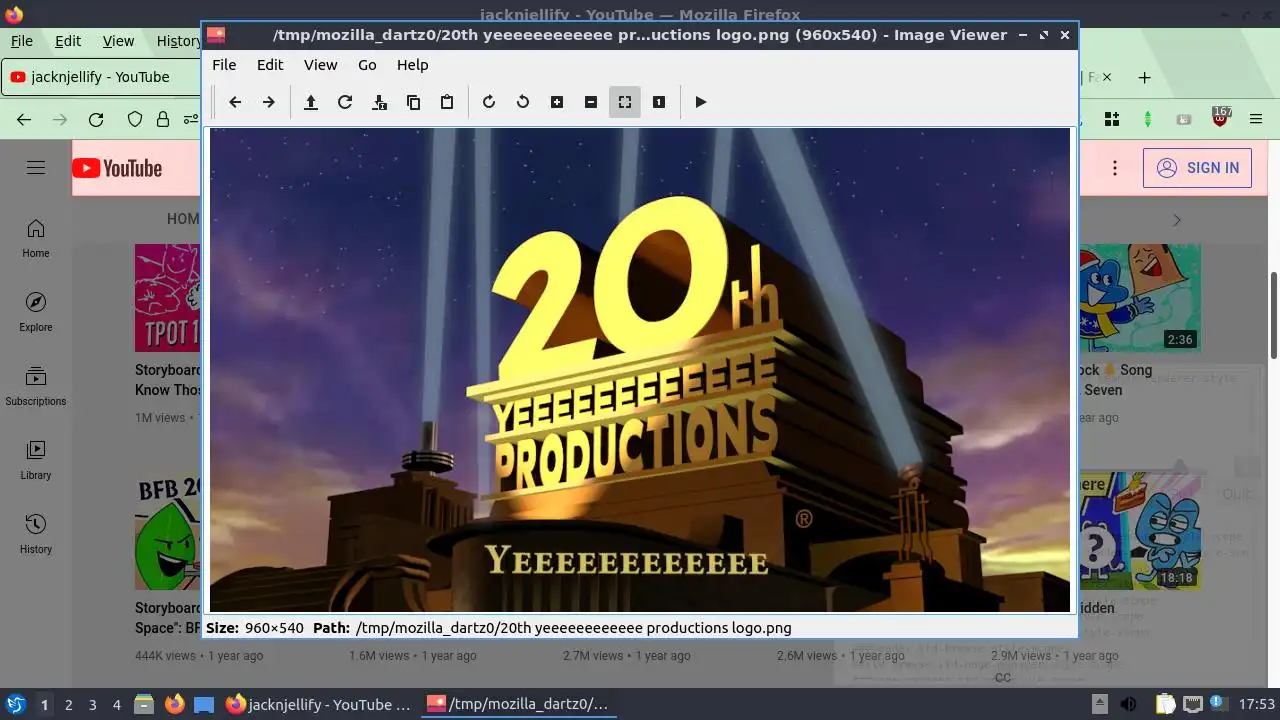
Task: Toggle fit-to-window zoom in Image Viewer
Action: coord(625,102)
